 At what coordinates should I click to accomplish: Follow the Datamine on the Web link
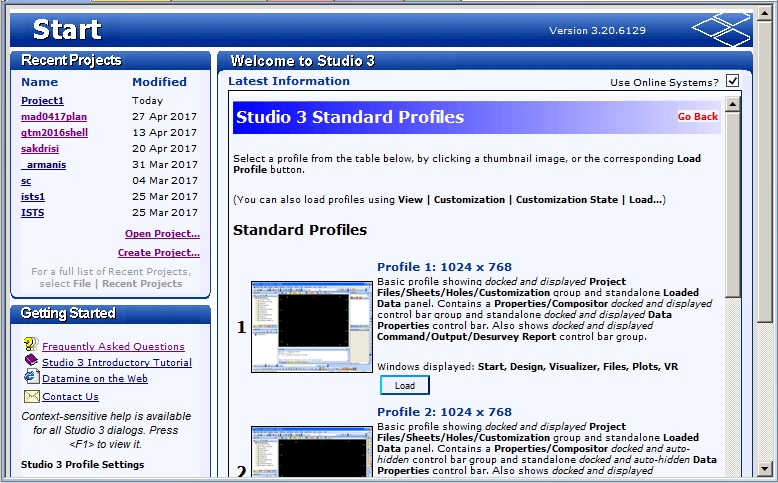click(x=95, y=378)
